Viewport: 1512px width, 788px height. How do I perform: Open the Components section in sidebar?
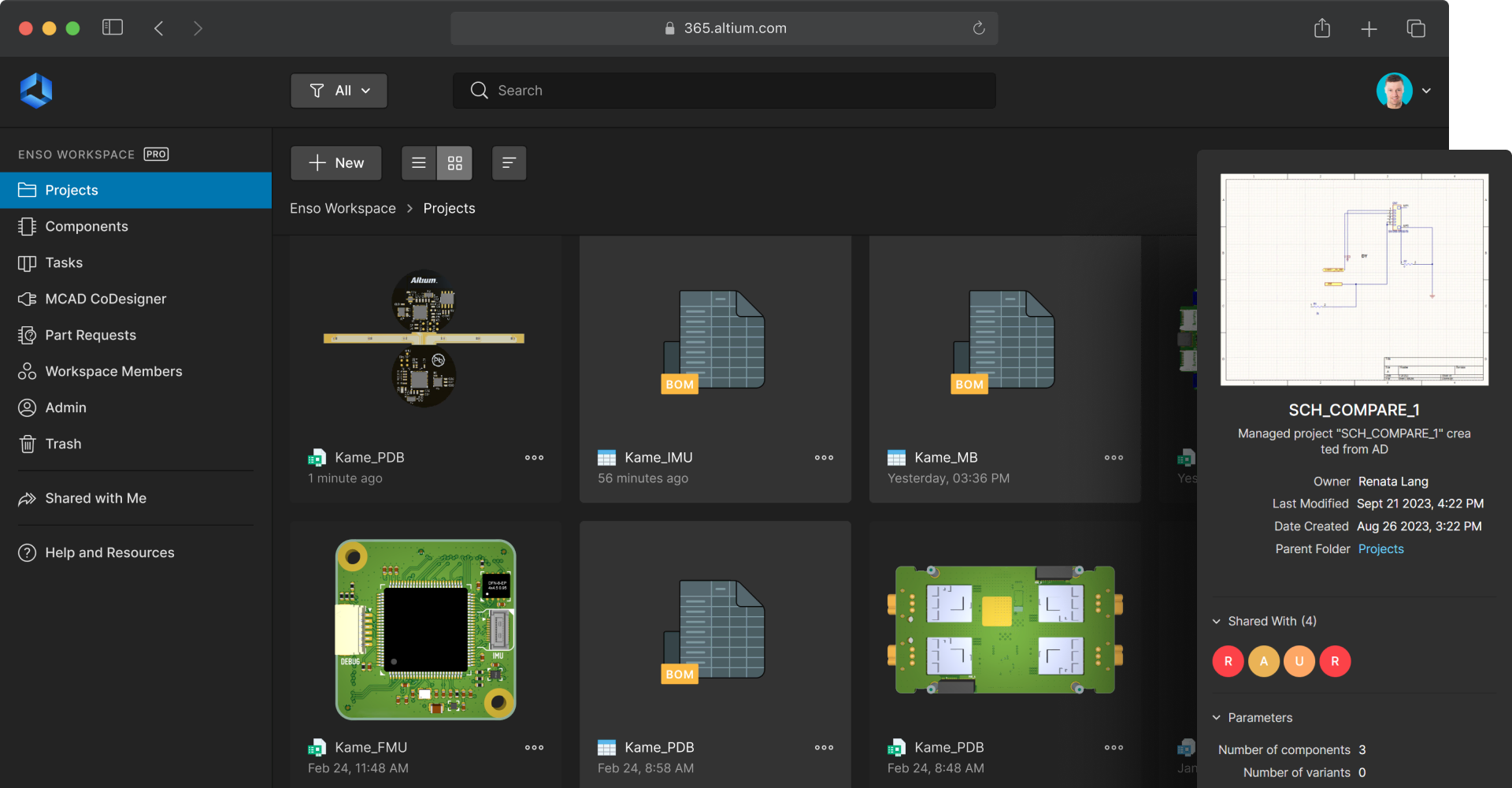(x=87, y=226)
